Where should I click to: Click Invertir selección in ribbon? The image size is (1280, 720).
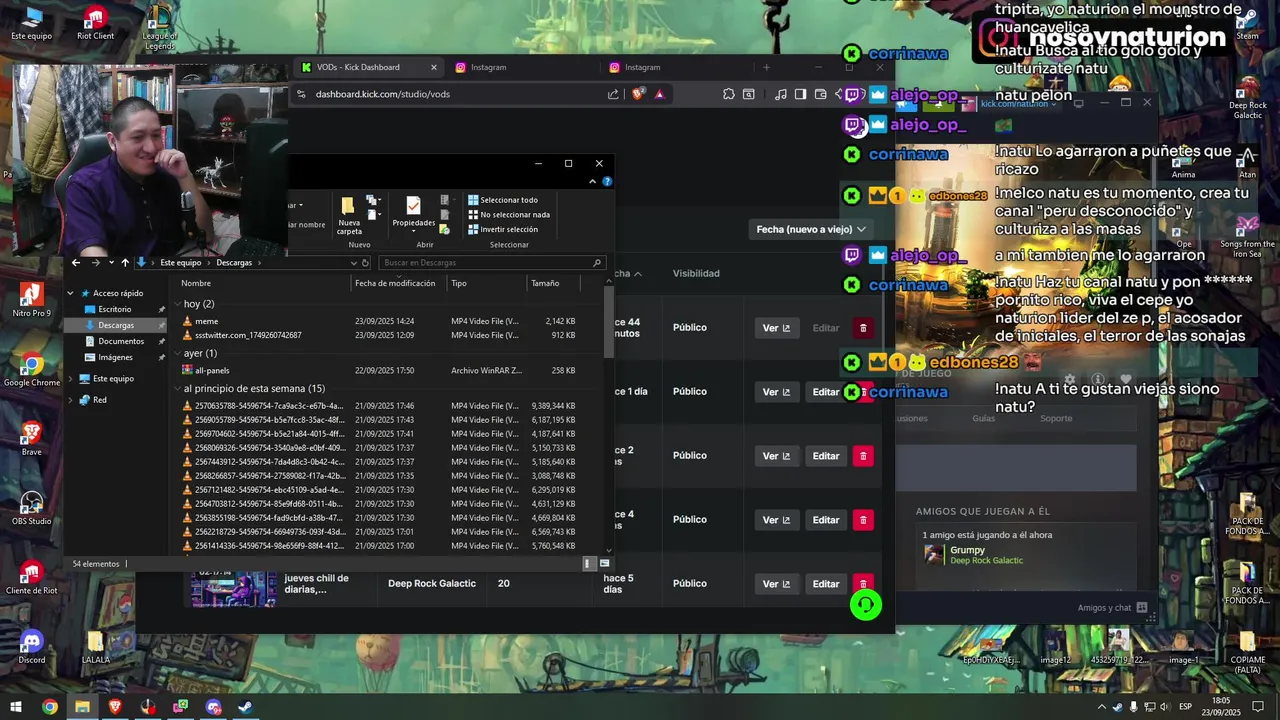pos(503,229)
